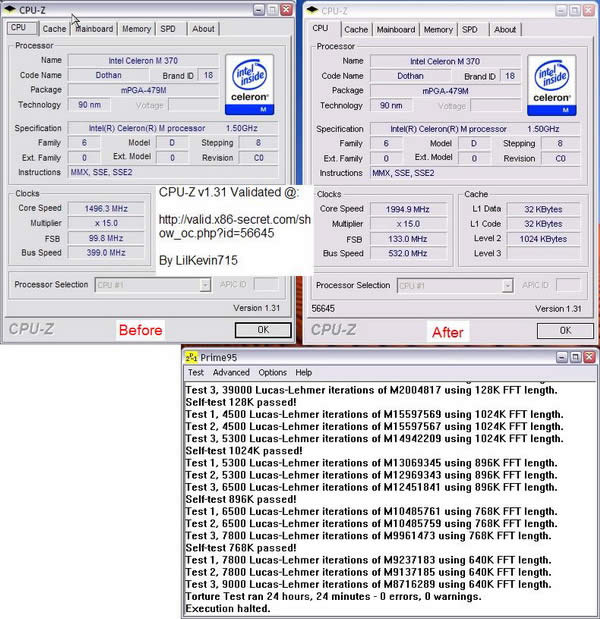Click Multiplier value x 15.0 in After window
This screenshot has height=619, width=600.
(408, 224)
